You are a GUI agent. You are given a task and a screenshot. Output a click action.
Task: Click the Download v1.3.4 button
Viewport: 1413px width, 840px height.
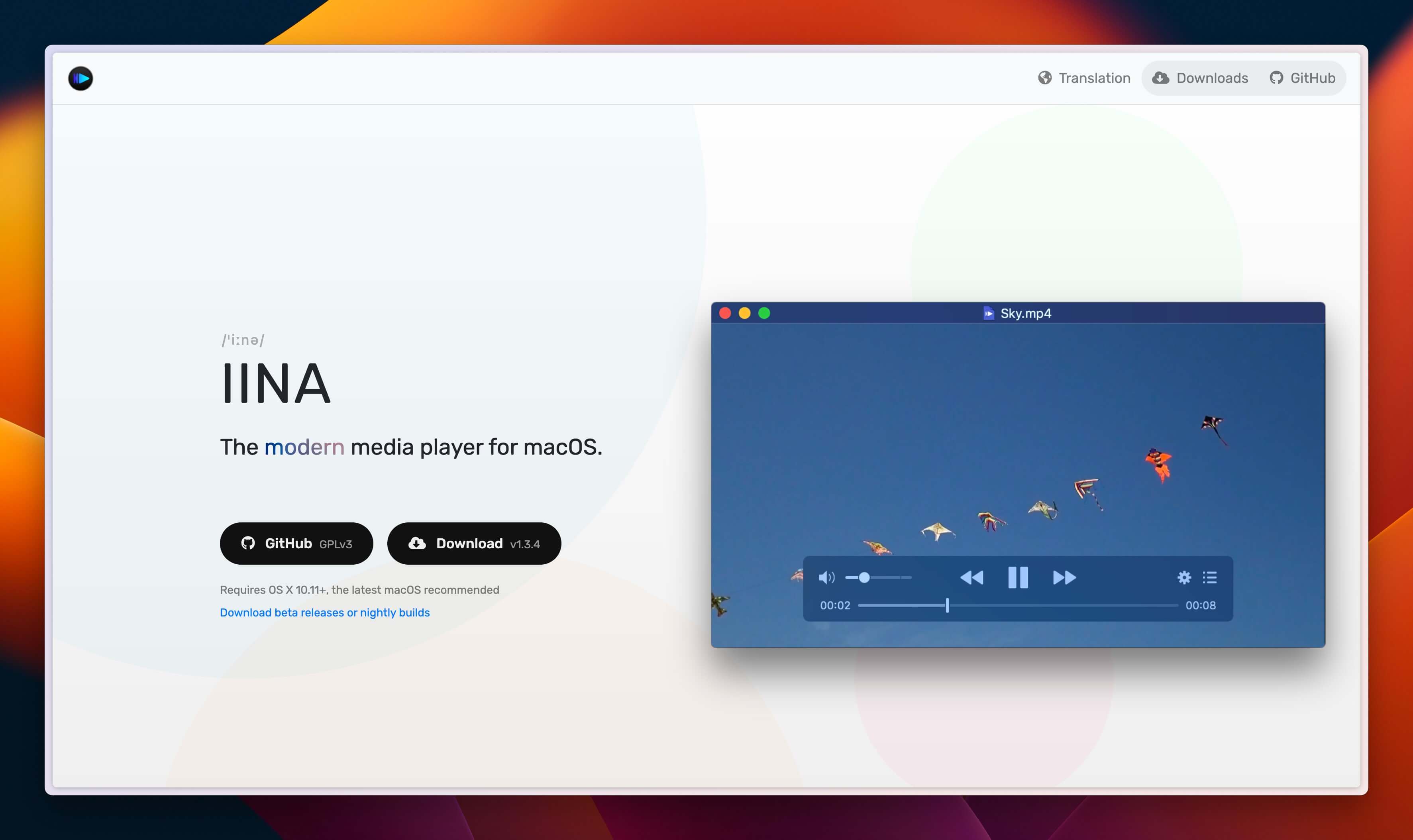[x=474, y=544]
